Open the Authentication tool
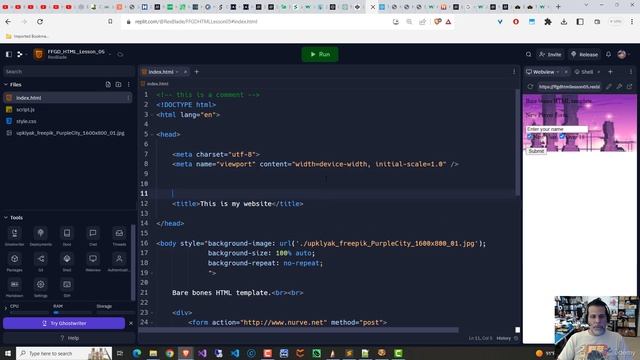Image resolution: width=640 pixels, height=360 pixels. 119,262
